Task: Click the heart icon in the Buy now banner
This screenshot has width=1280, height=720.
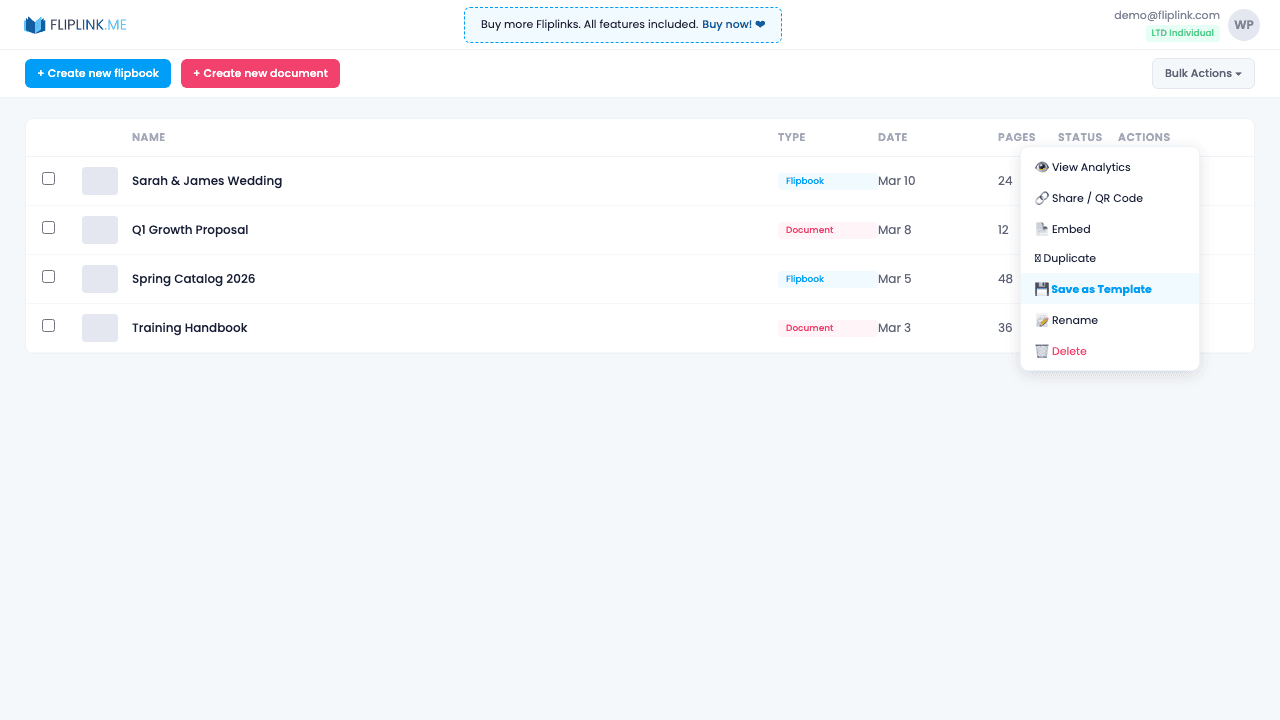Action: pyautogui.click(x=759, y=24)
